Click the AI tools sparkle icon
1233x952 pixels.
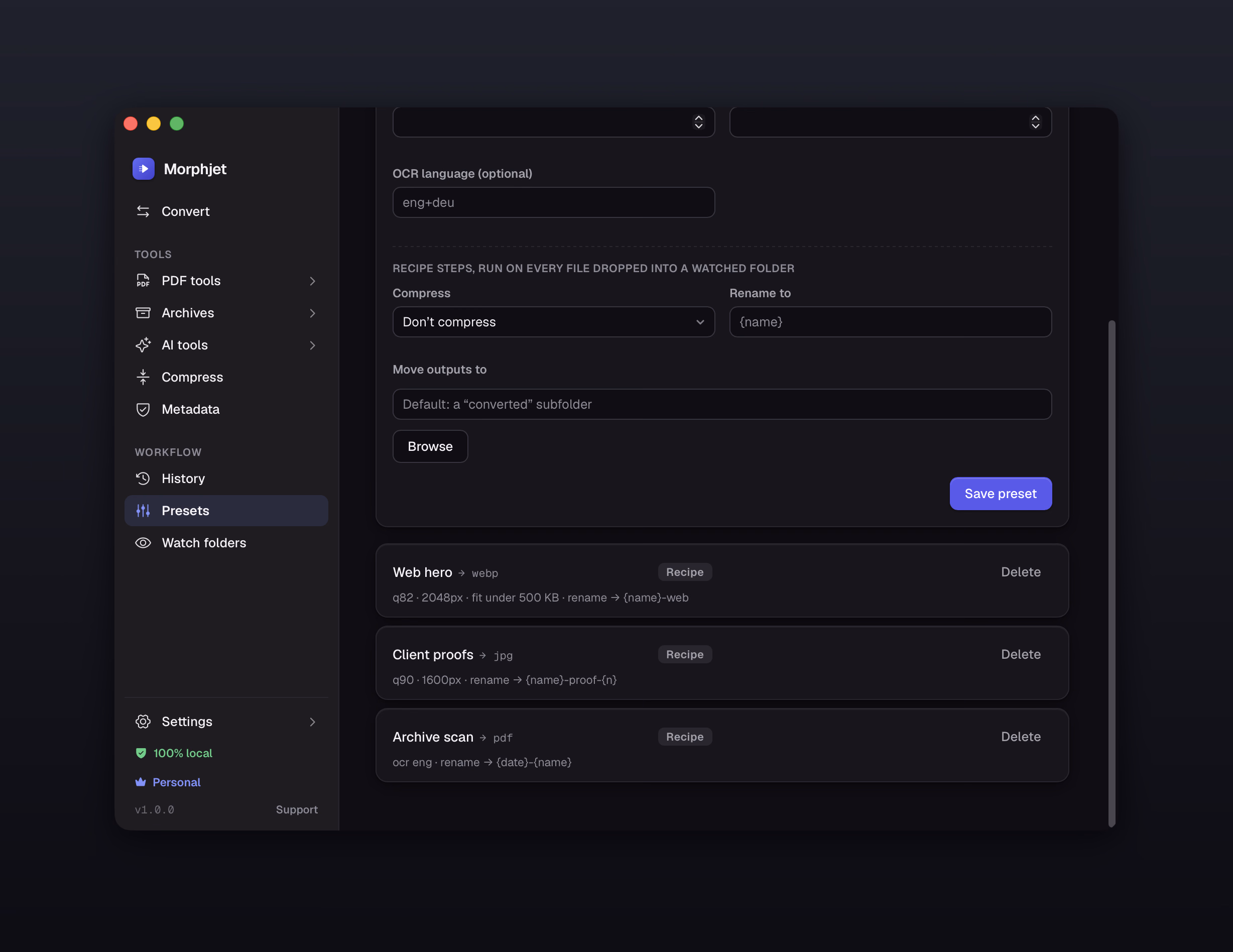pos(143,345)
